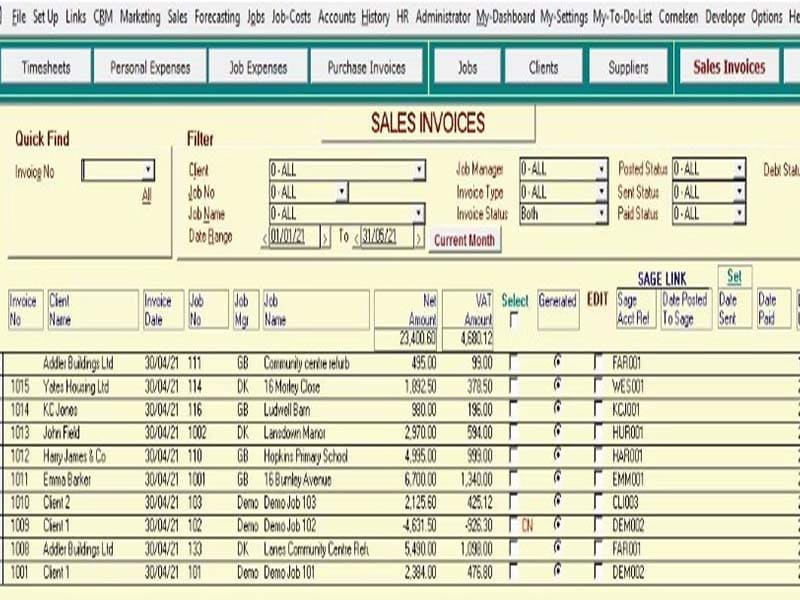Expand the Paid Status dropdown

[739, 213]
